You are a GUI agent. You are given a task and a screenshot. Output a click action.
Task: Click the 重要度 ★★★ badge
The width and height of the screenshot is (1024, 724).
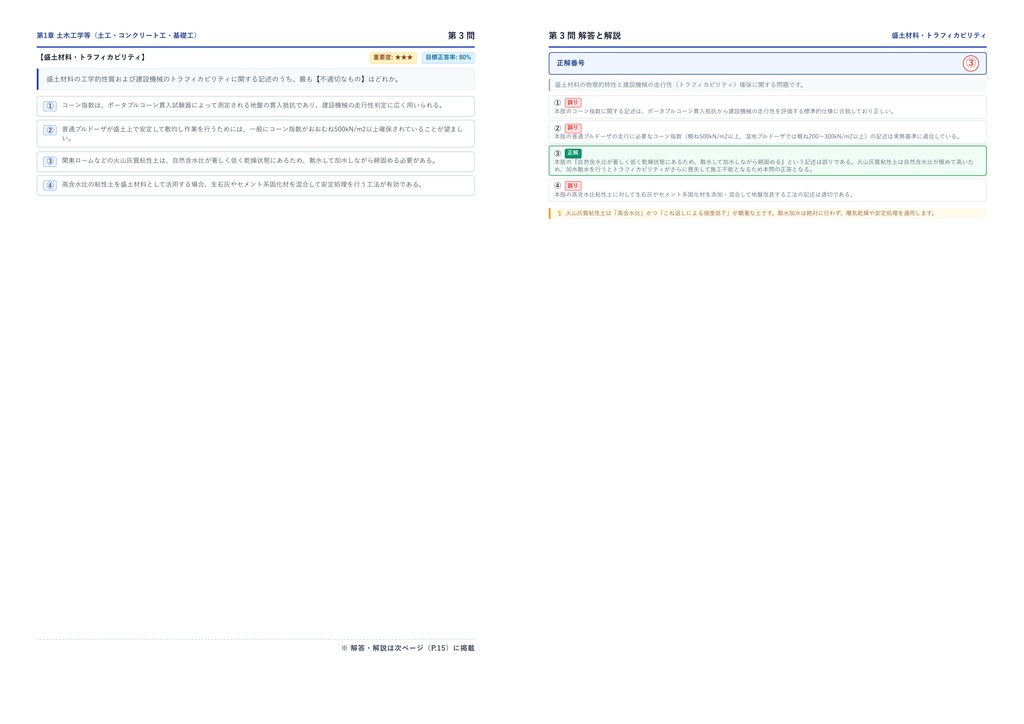393,57
